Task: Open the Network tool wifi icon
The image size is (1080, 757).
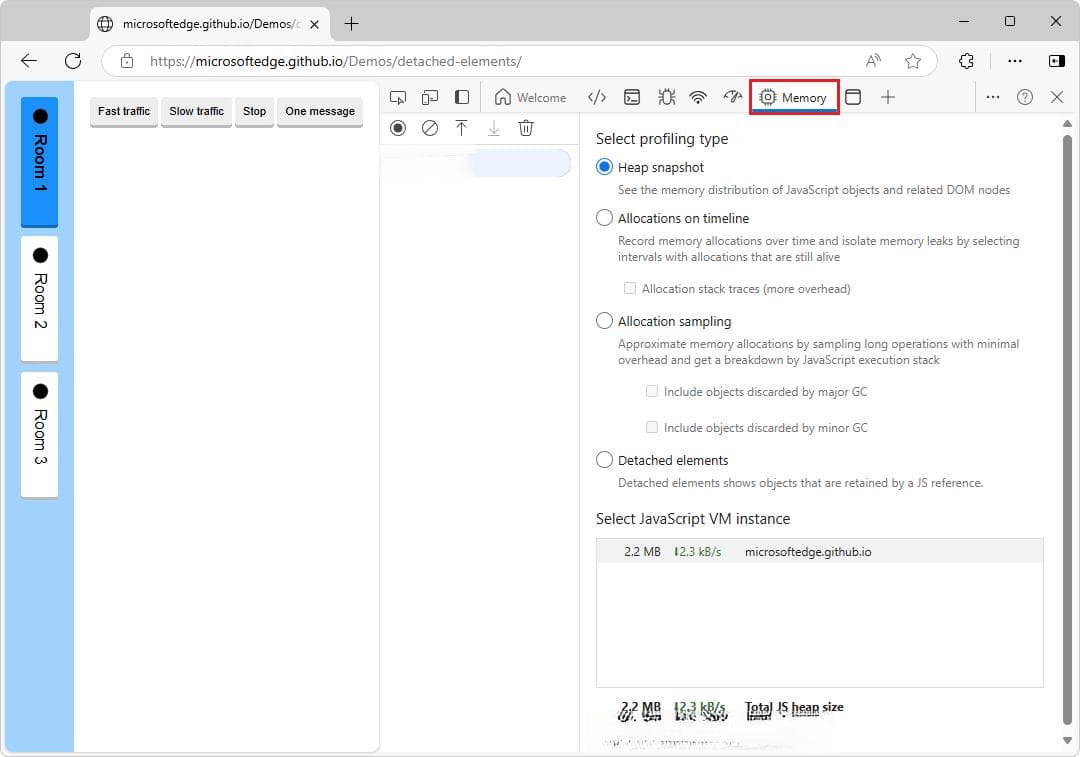Action: [698, 97]
